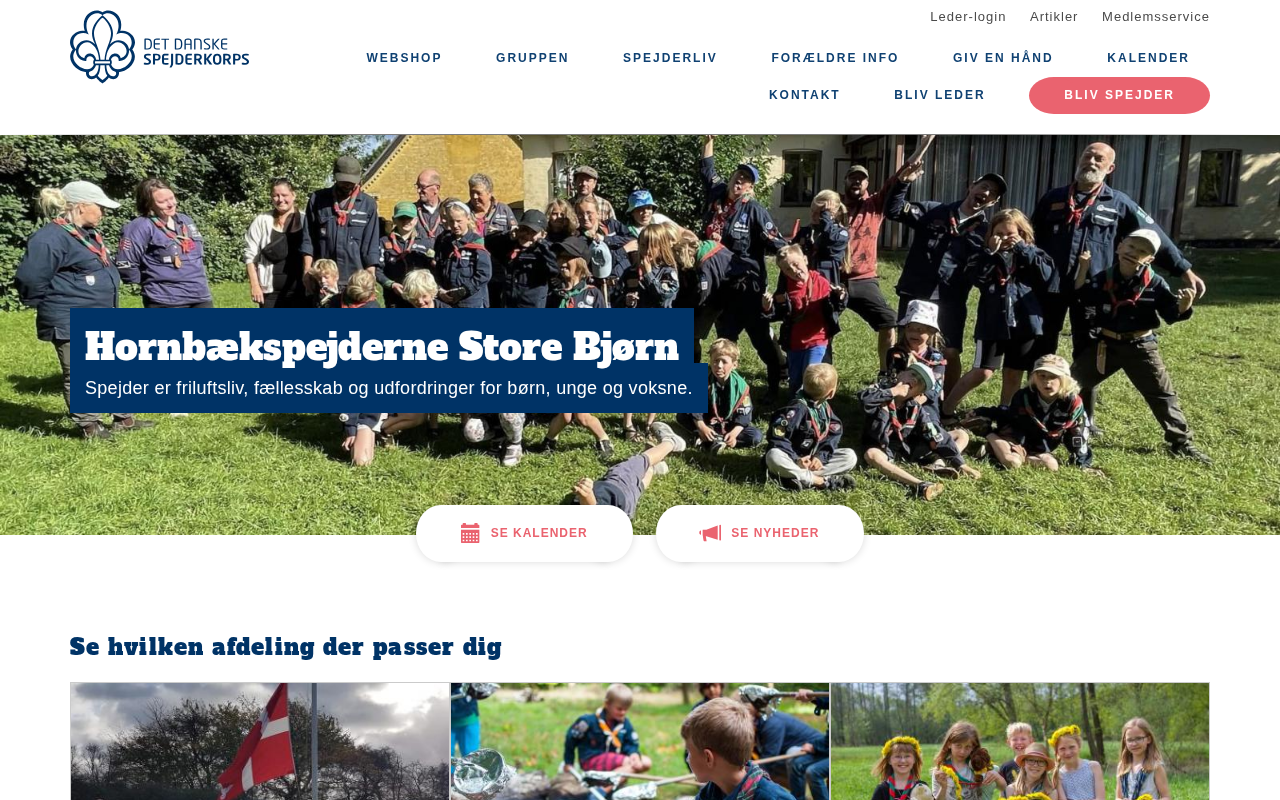Select Bliv leder in navigation
Image resolution: width=1280 pixels, height=800 pixels.
939,95
